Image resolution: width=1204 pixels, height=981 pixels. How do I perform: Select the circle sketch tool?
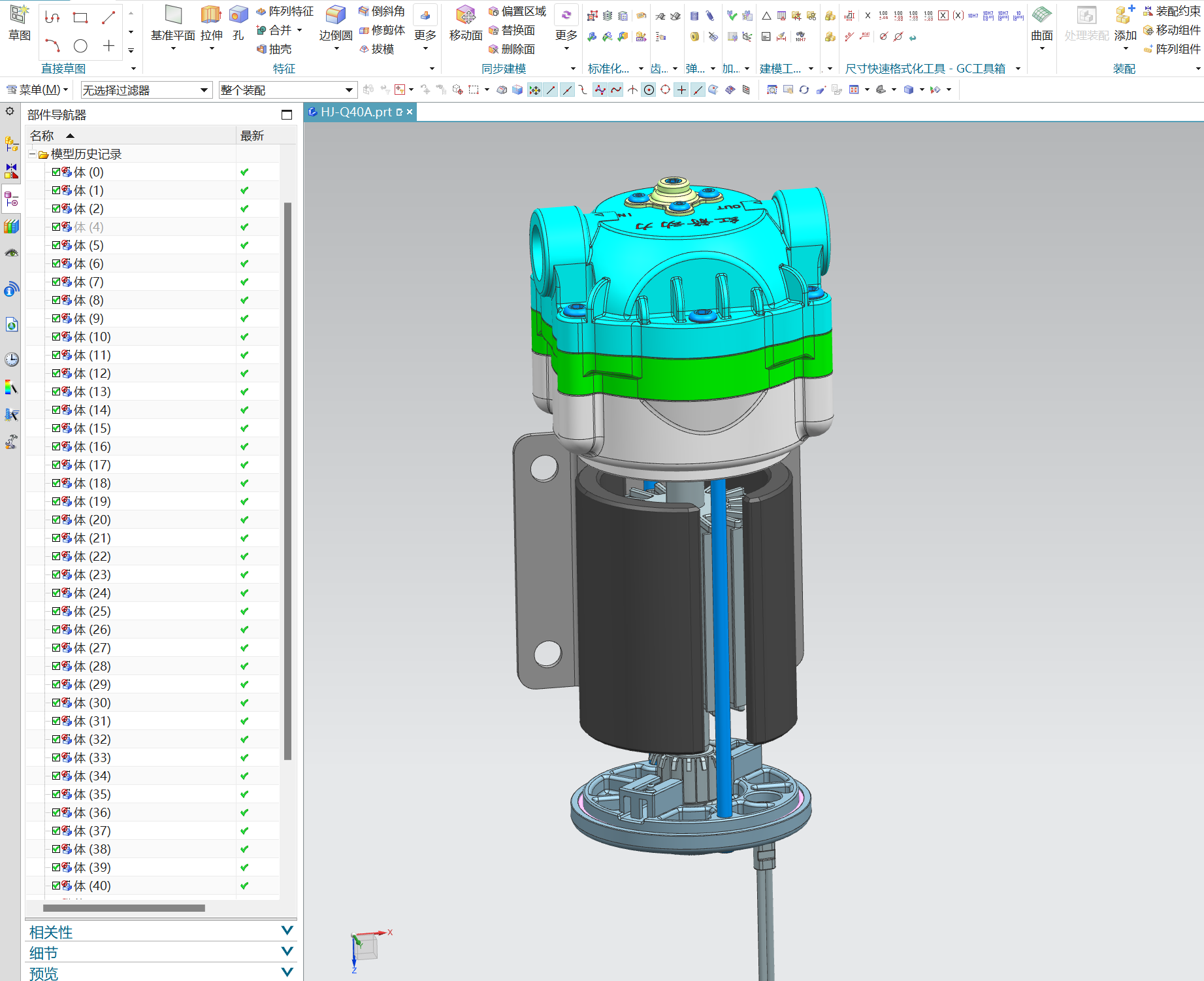pyautogui.click(x=80, y=46)
